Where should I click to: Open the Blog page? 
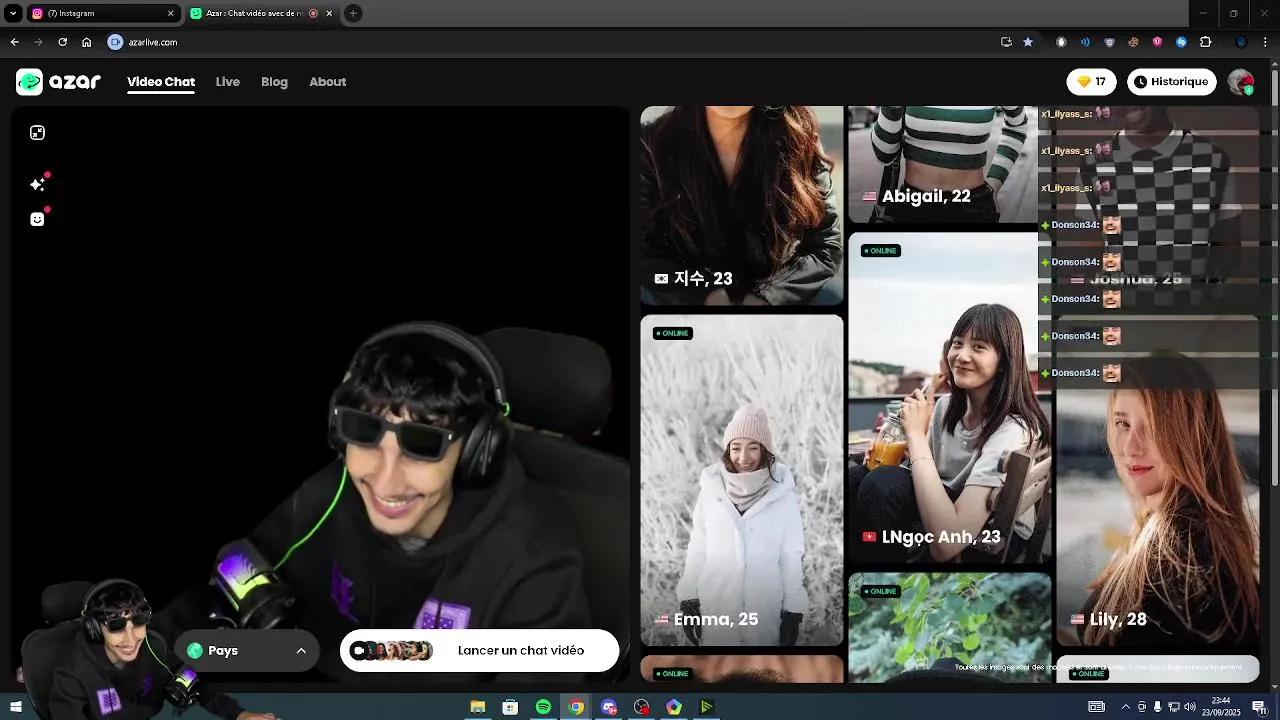(274, 82)
